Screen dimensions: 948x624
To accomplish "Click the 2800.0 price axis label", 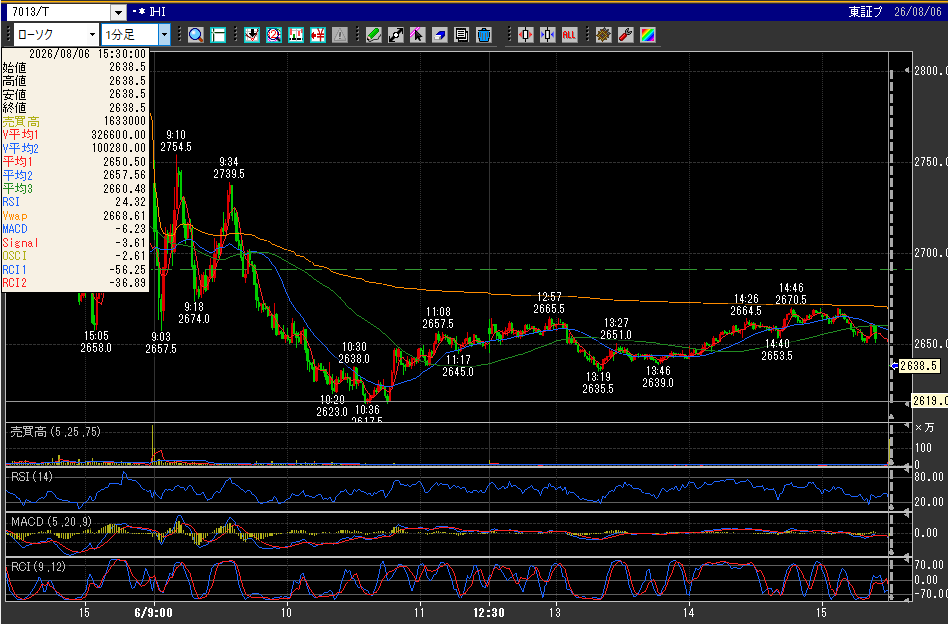I will (x=931, y=71).
